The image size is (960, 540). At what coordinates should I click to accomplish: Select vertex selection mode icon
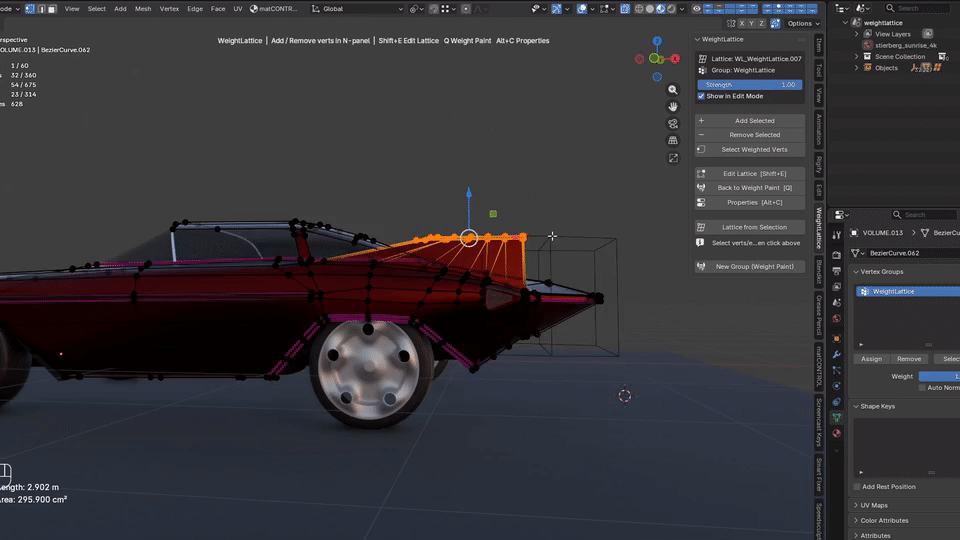(x=29, y=9)
